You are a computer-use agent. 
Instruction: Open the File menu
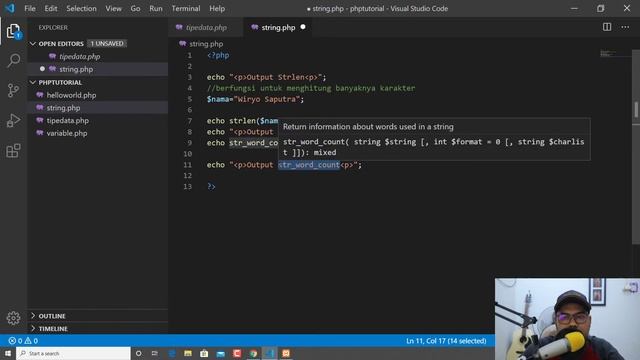[x=30, y=9]
